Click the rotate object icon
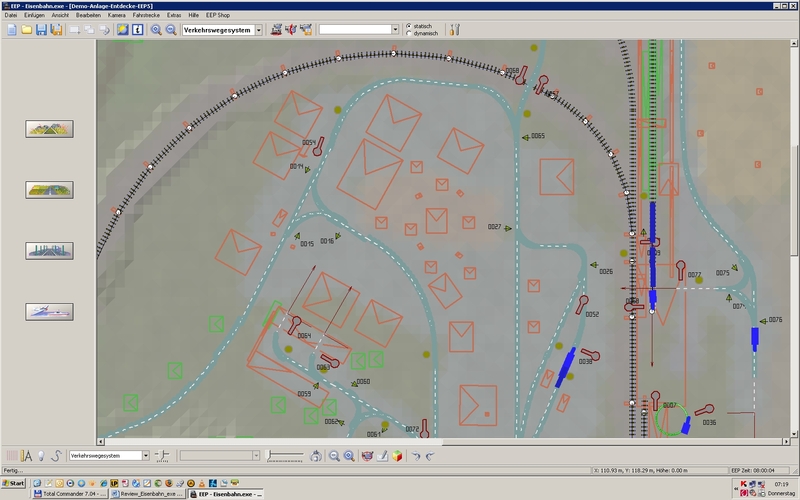This screenshot has width=800, height=500. (x=316, y=456)
